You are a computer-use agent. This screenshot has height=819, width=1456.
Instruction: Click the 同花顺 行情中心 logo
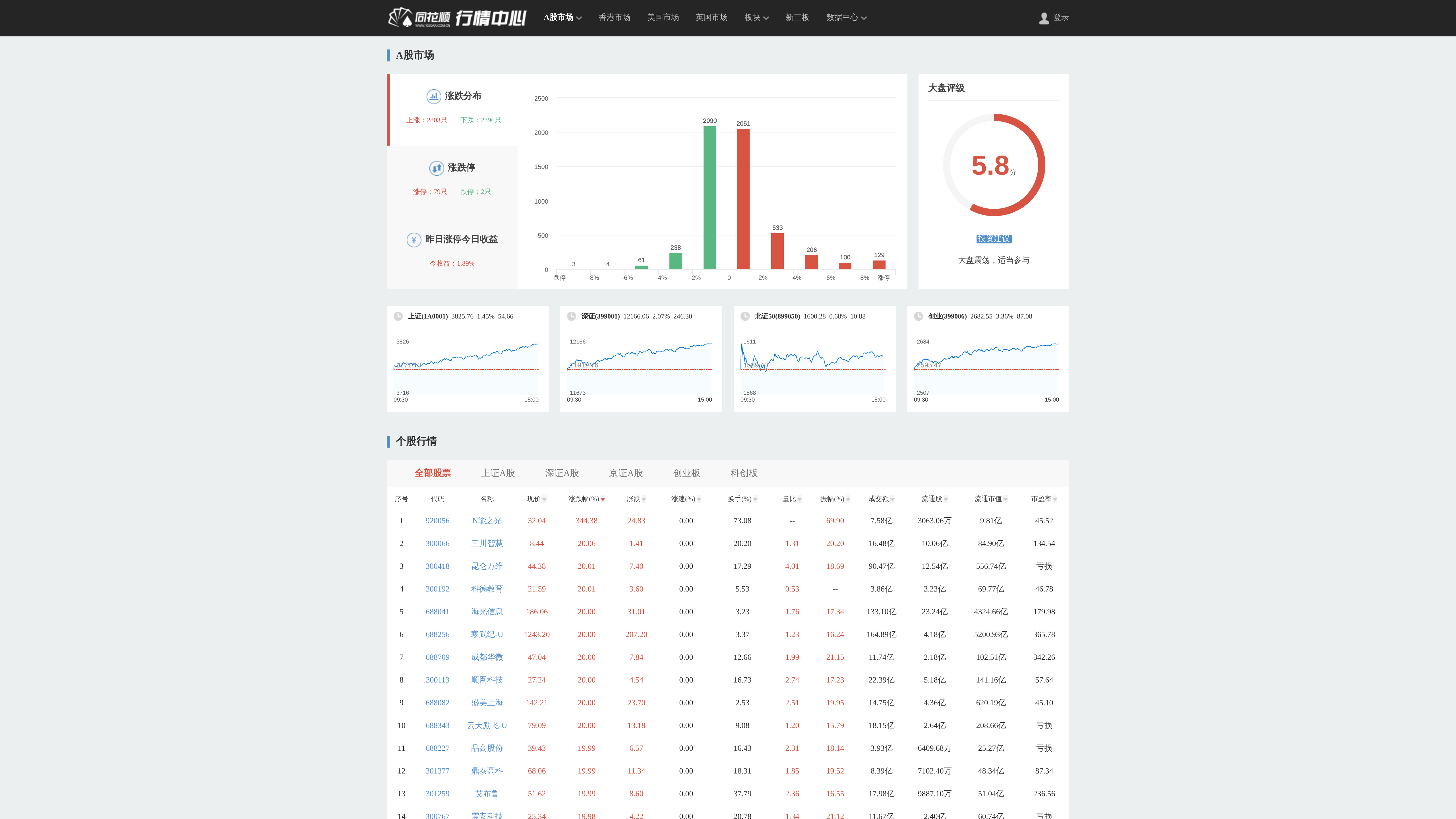tap(457, 18)
